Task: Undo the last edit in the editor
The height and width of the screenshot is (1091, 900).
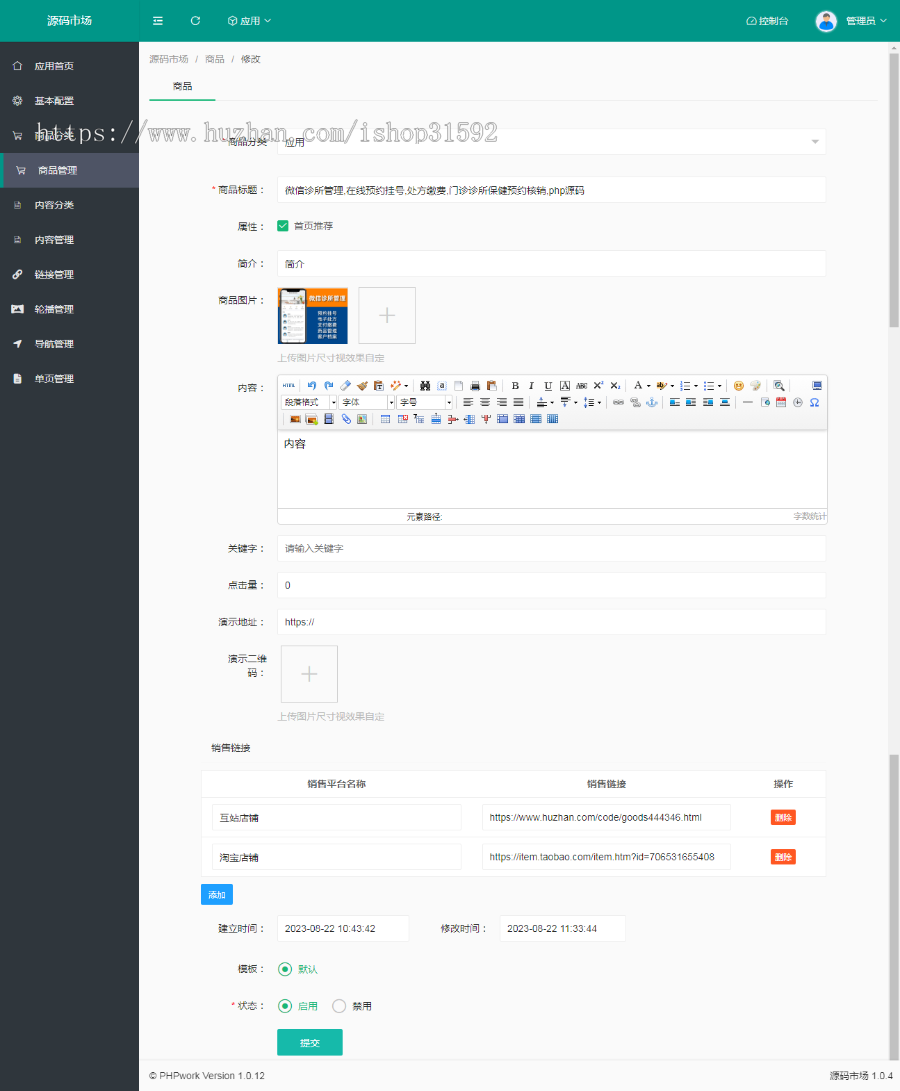Action: (312, 385)
